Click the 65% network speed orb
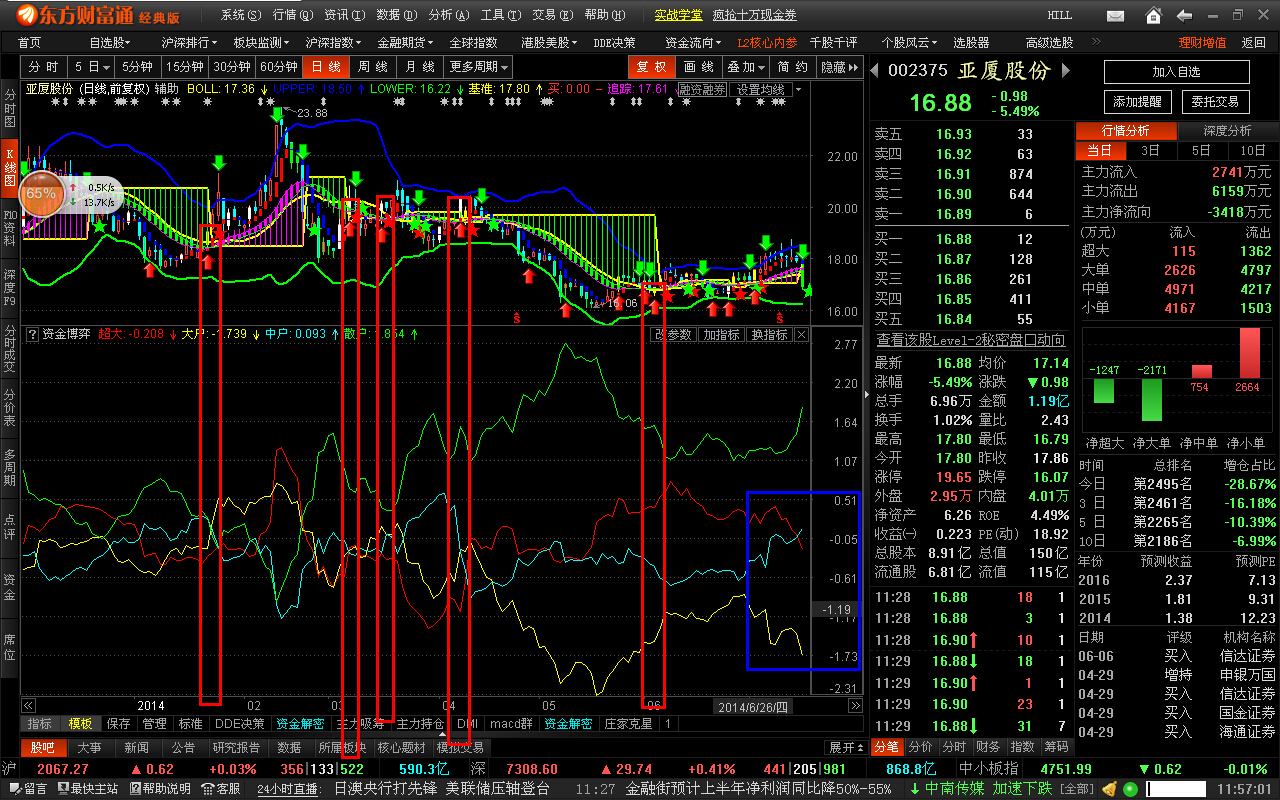The width and height of the screenshot is (1280, 800). 41,193
